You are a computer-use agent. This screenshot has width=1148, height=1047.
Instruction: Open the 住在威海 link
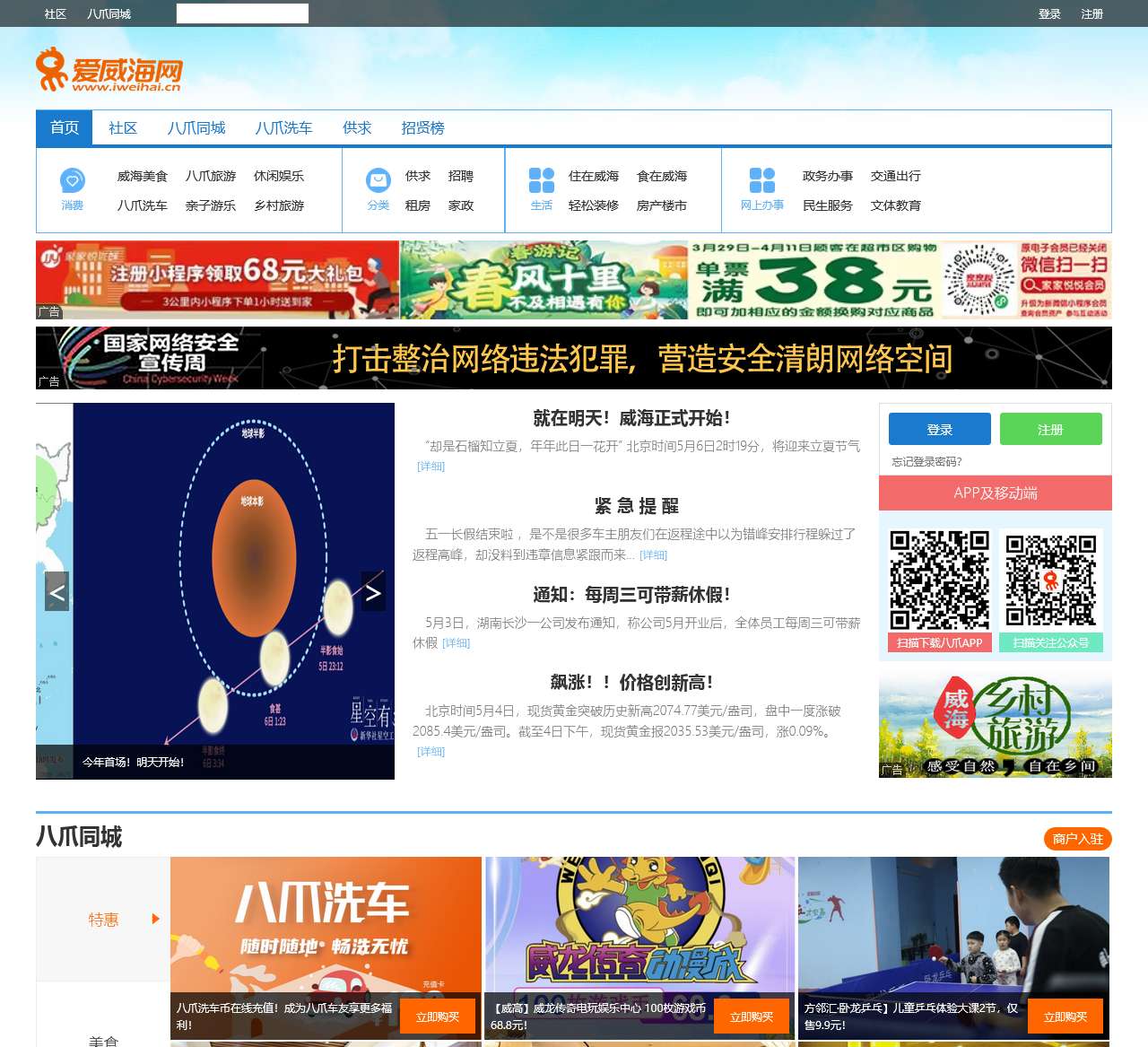click(x=594, y=176)
